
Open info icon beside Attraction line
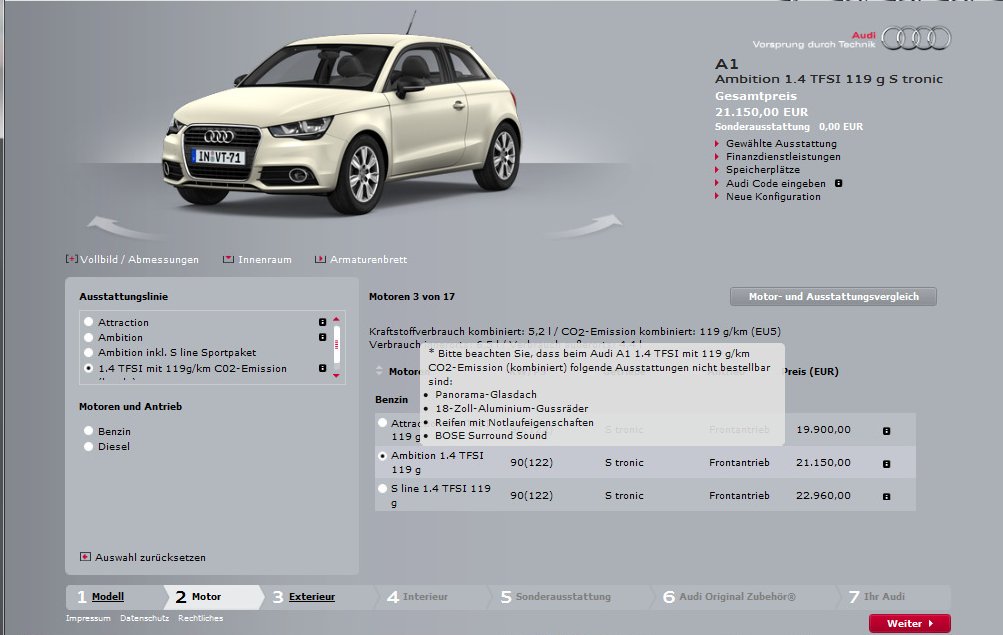[322, 322]
